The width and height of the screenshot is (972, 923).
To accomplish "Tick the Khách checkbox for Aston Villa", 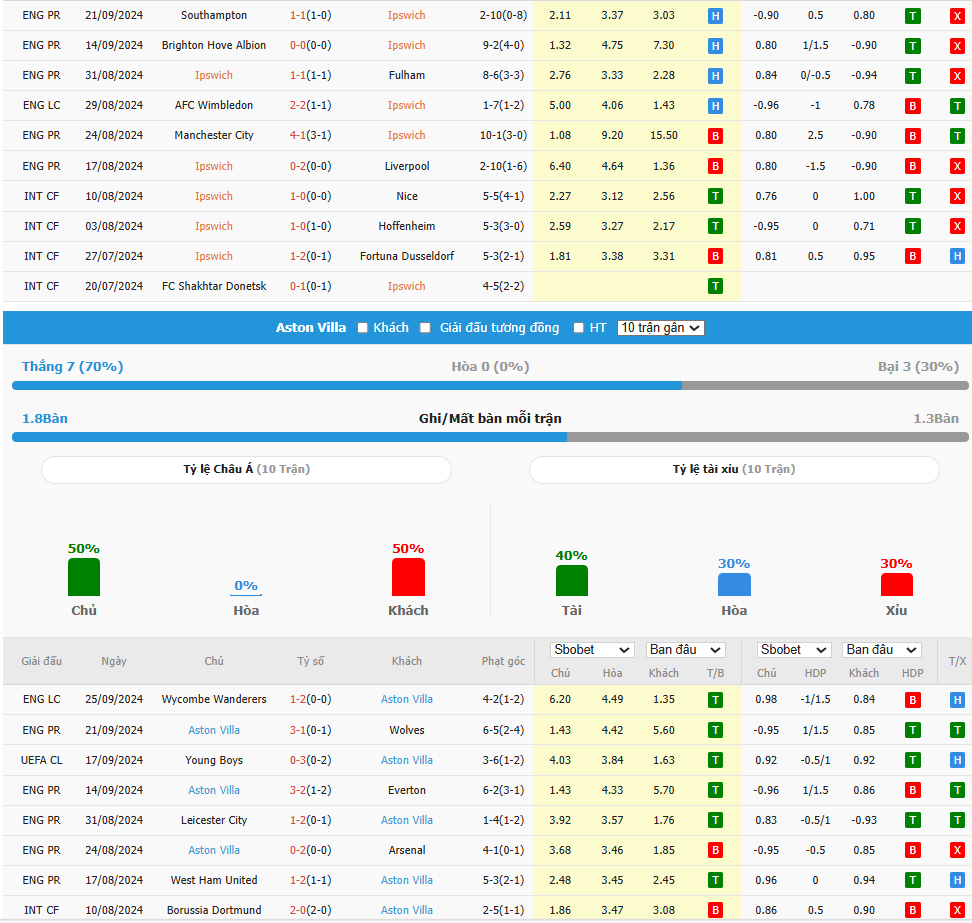I will click(363, 328).
